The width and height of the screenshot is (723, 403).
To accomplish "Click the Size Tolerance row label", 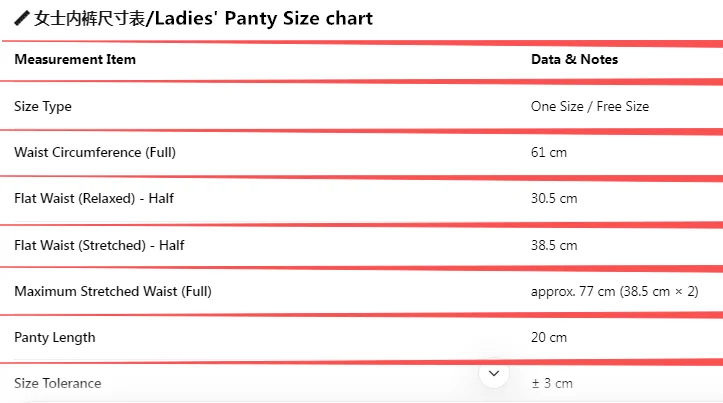I will click(x=58, y=383).
